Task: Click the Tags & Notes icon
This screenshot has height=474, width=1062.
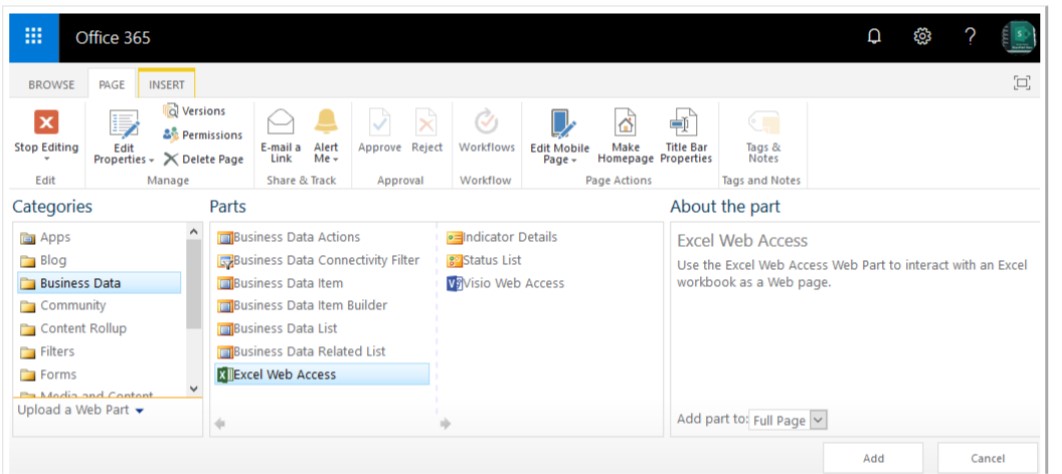Action: [x=764, y=123]
